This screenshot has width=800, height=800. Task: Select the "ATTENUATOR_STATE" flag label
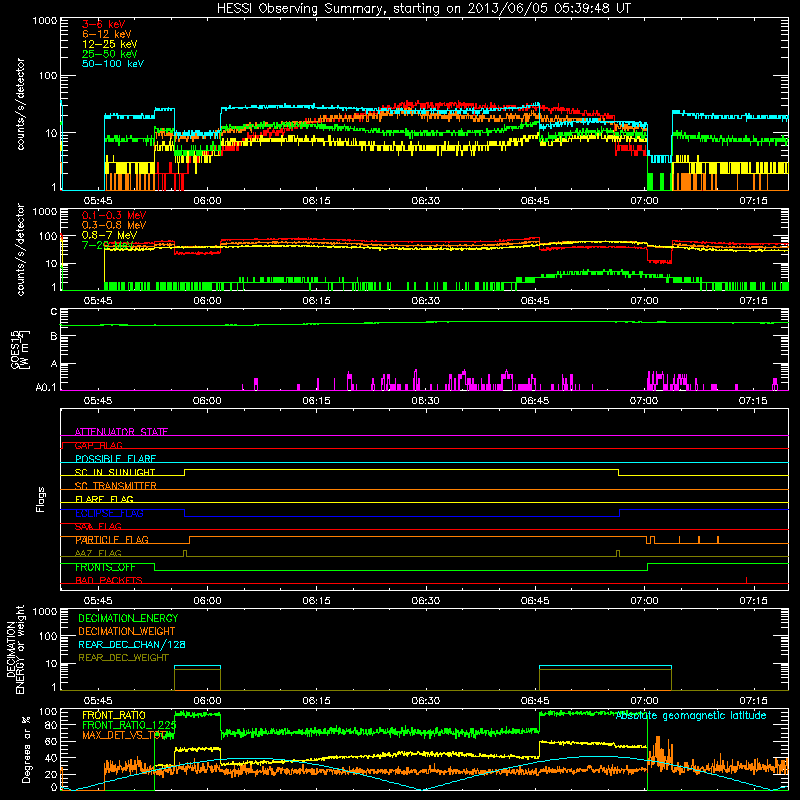point(121,432)
